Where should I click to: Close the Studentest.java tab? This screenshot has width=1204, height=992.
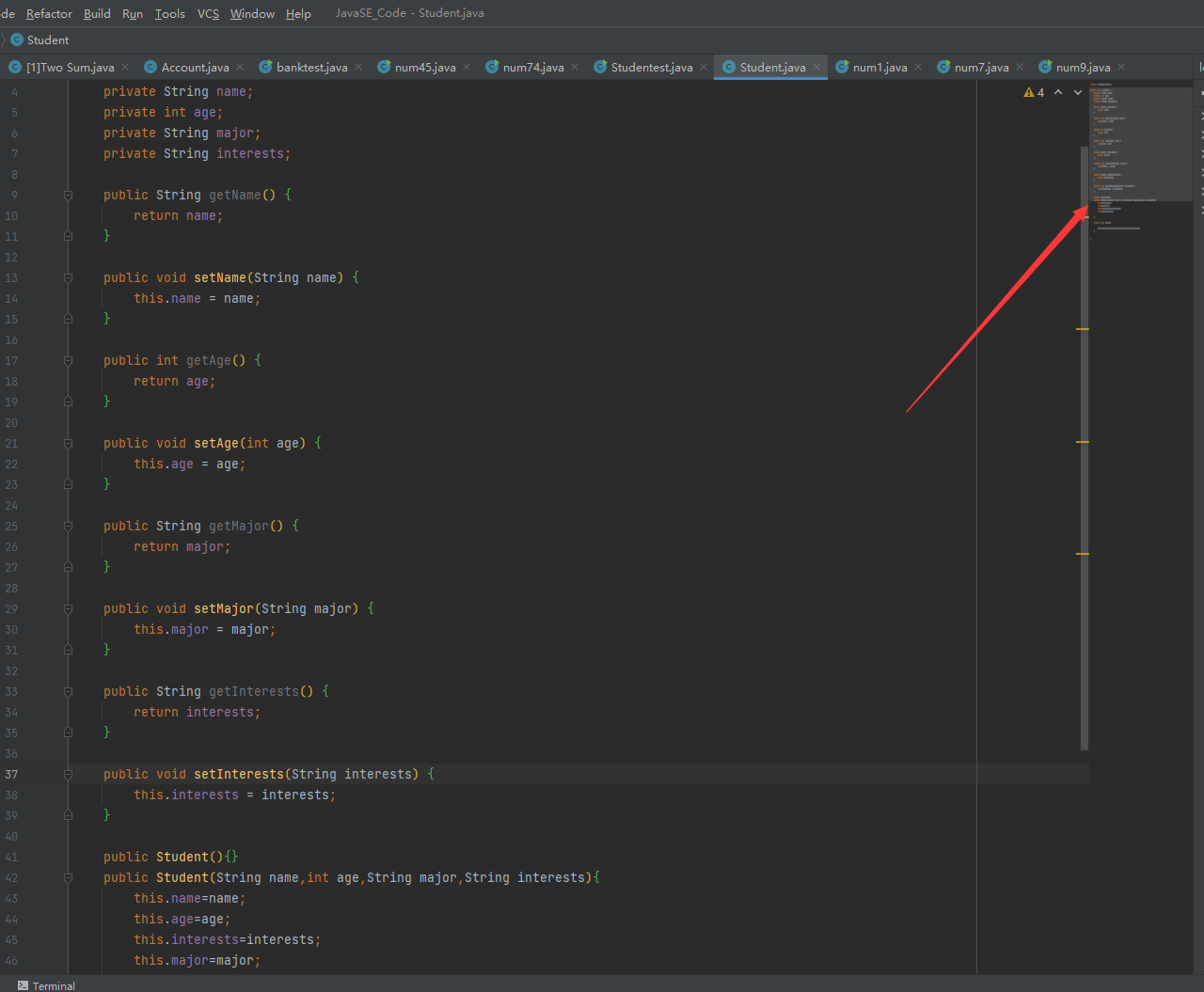point(704,67)
